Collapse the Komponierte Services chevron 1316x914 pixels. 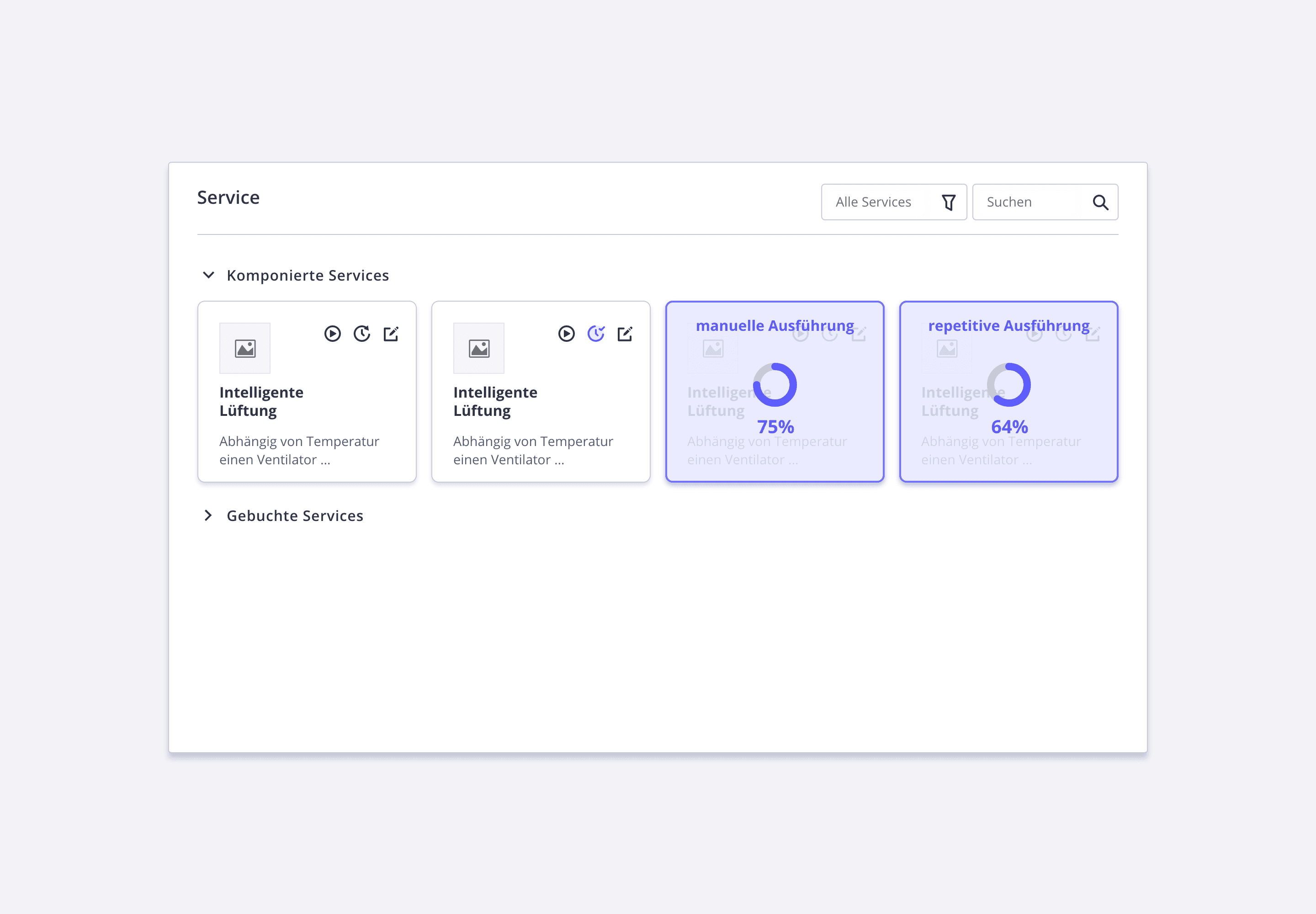[x=208, y=276]
